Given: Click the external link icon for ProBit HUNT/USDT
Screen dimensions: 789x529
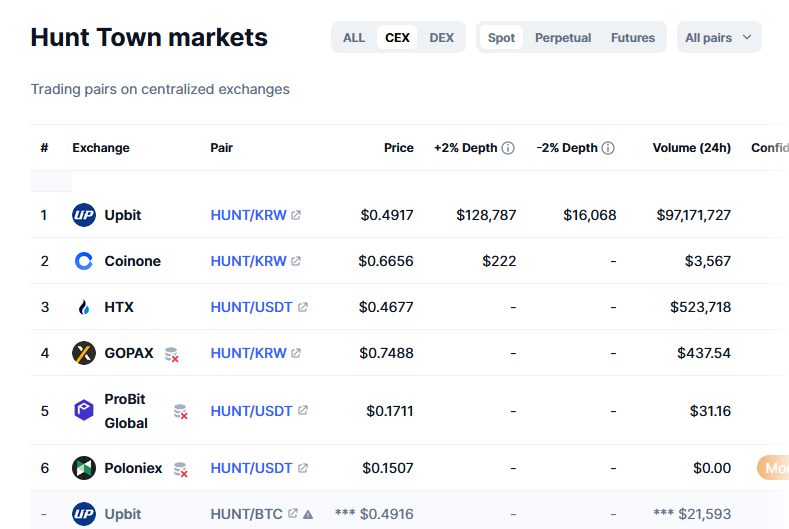Looking at the screenshot, I should tap(303, 410).
